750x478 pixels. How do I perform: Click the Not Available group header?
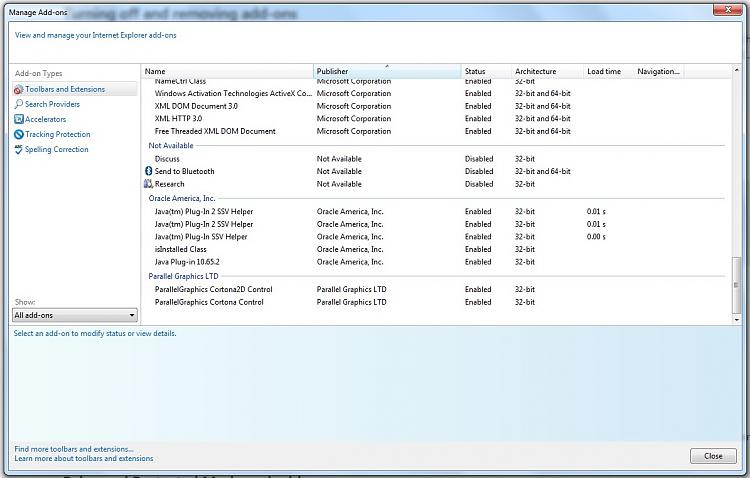pos(171,145)
